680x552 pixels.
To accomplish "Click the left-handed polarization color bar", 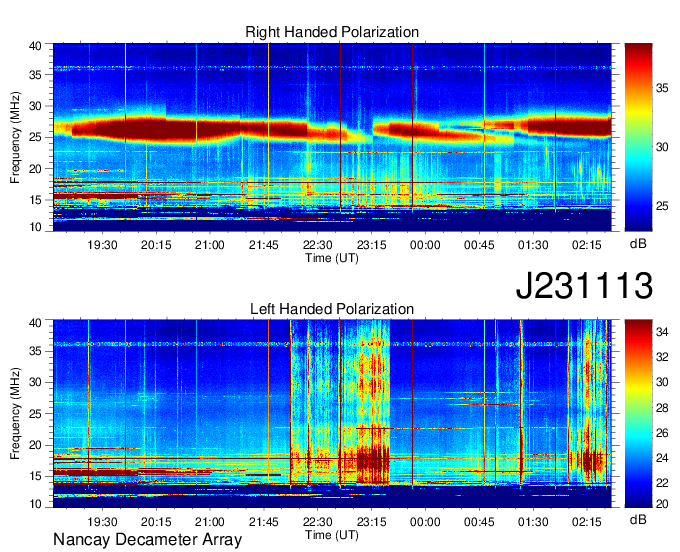I will pos(638,414).
